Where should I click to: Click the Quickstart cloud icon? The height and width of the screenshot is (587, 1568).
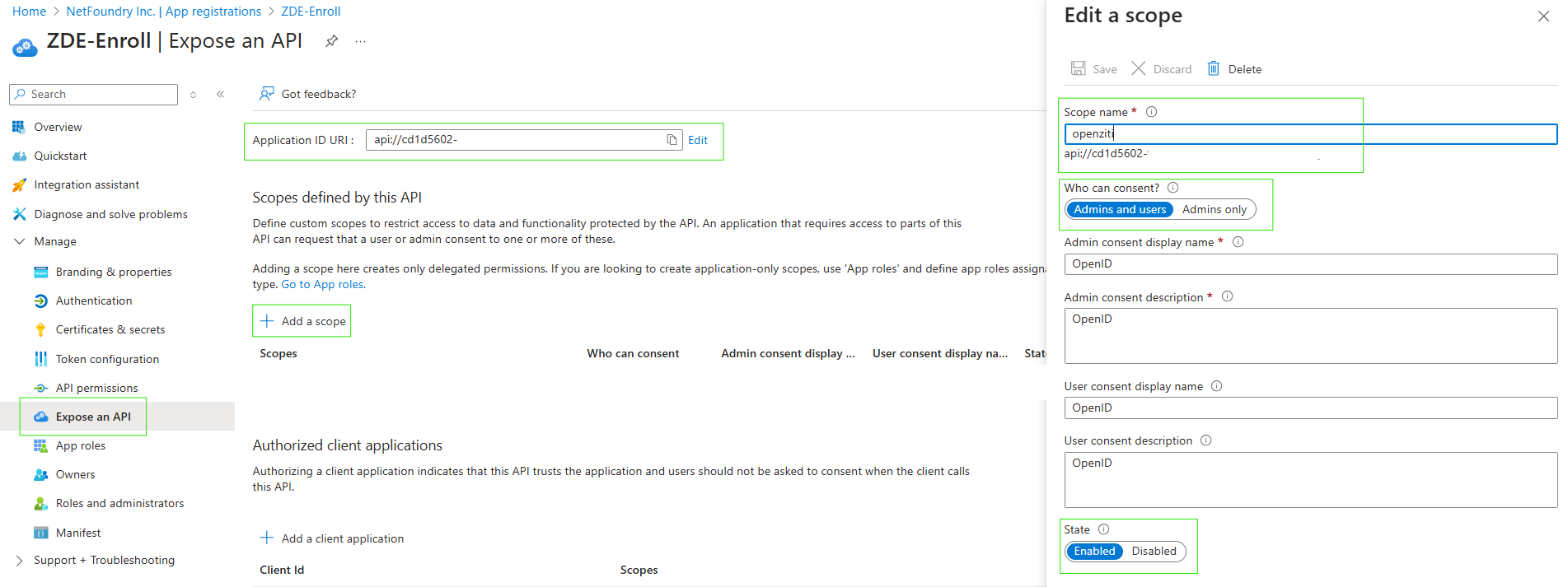(x=19, y=156)
